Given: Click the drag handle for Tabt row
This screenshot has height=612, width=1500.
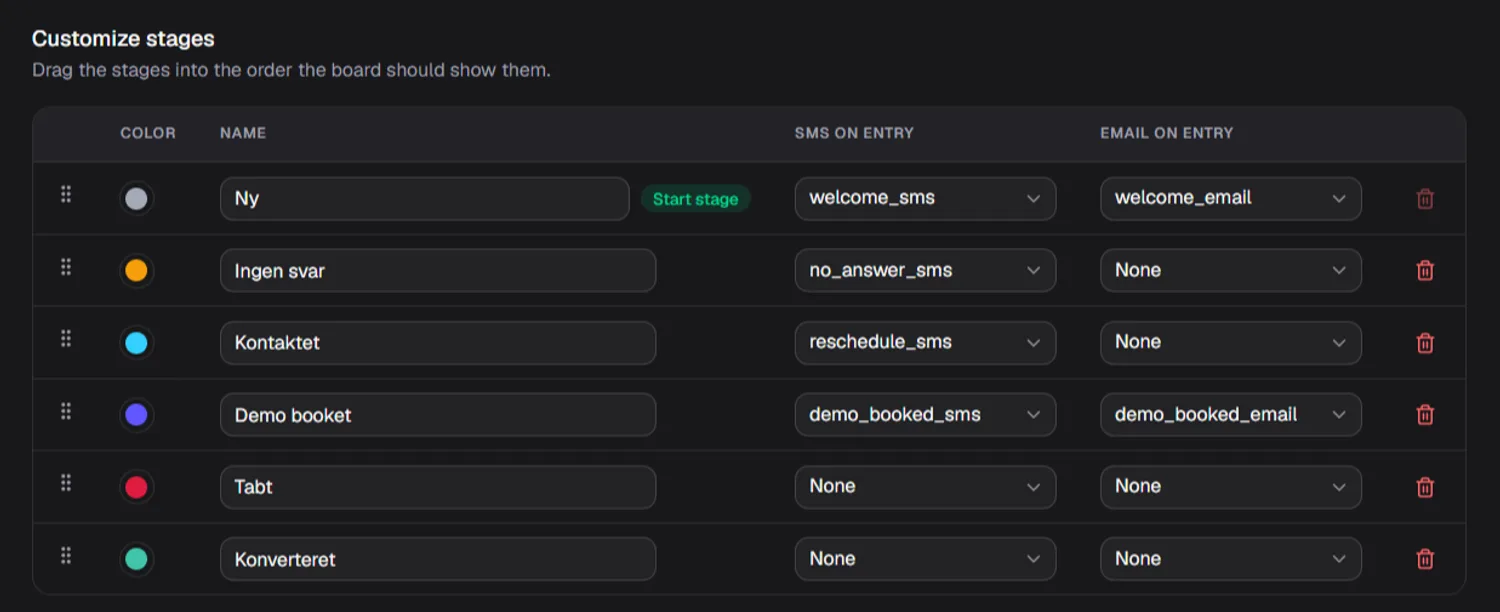Looking at the screenshot, I should [66, 483].
